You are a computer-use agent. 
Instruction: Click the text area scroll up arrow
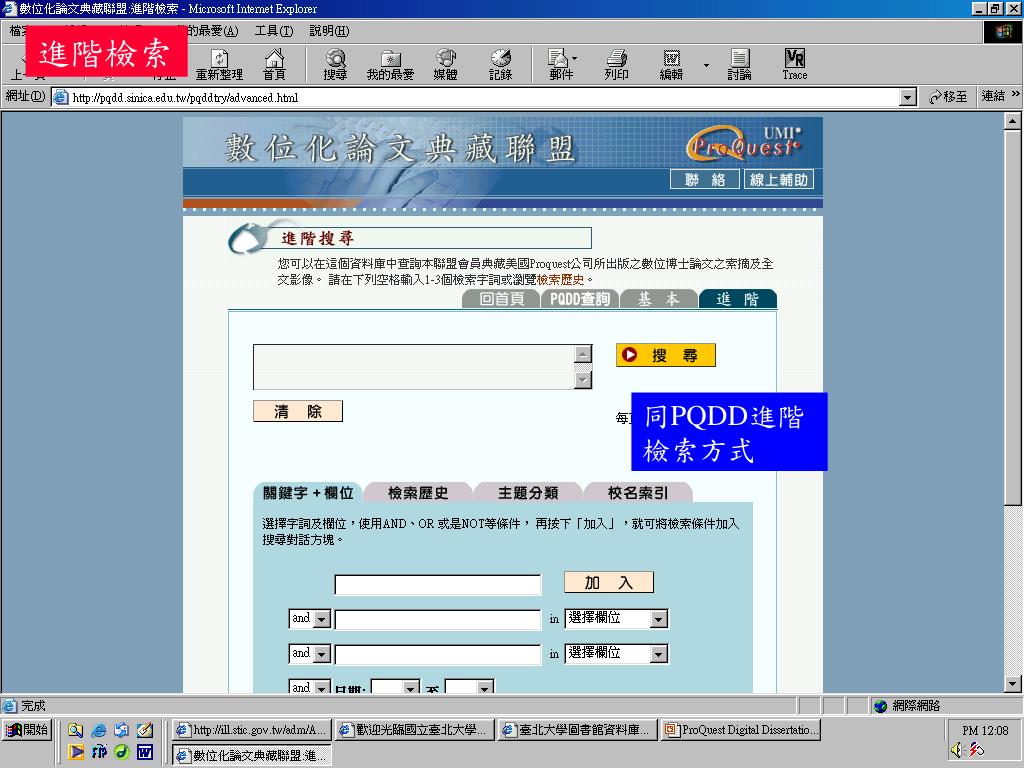[x=583, y=354]
